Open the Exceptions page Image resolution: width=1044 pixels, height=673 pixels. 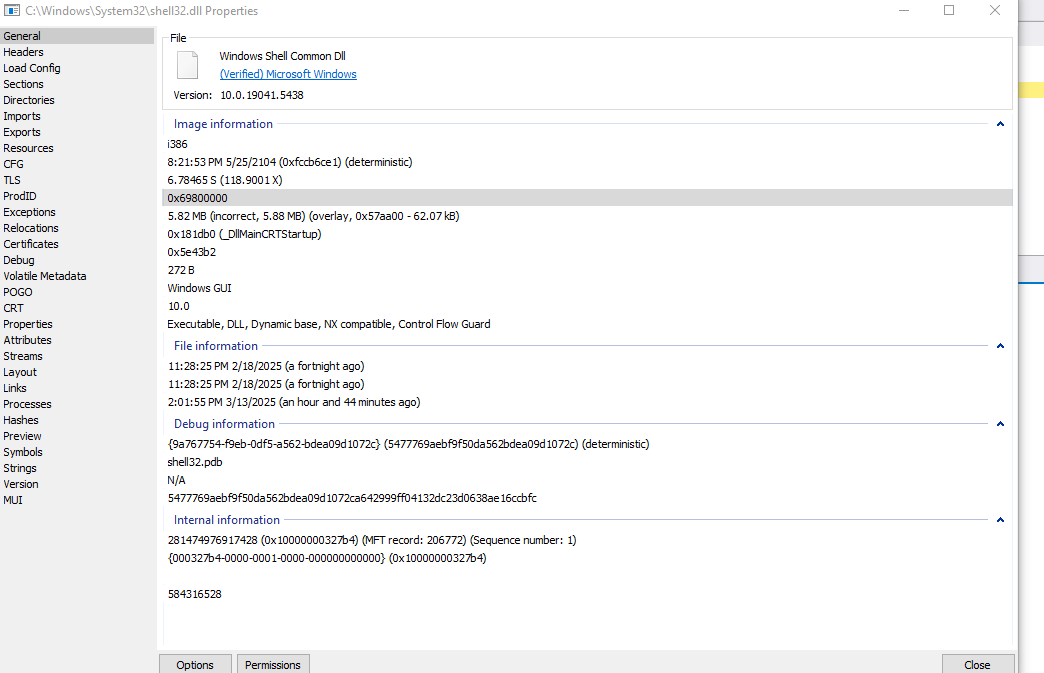pyautogui.click(x=77, y=212)
